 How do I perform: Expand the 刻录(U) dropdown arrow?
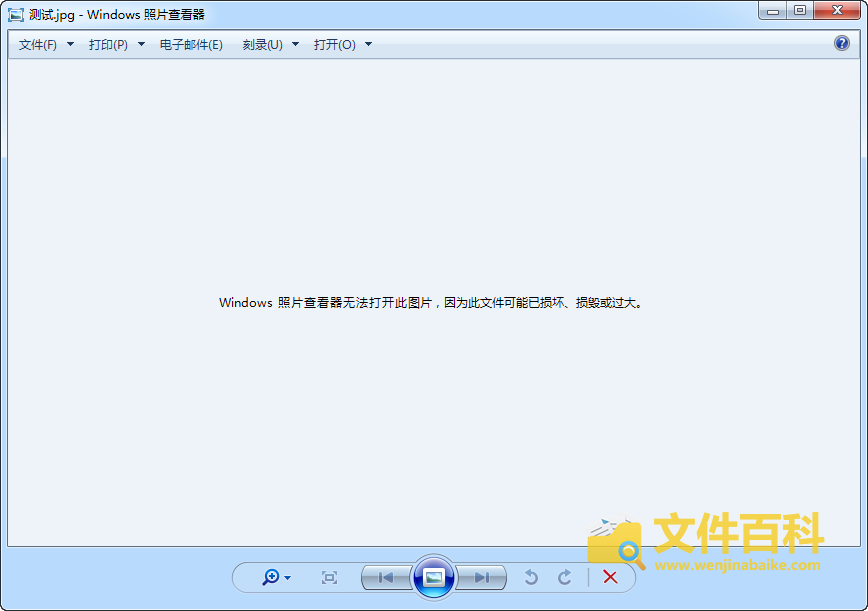click(x=295, y=44)
